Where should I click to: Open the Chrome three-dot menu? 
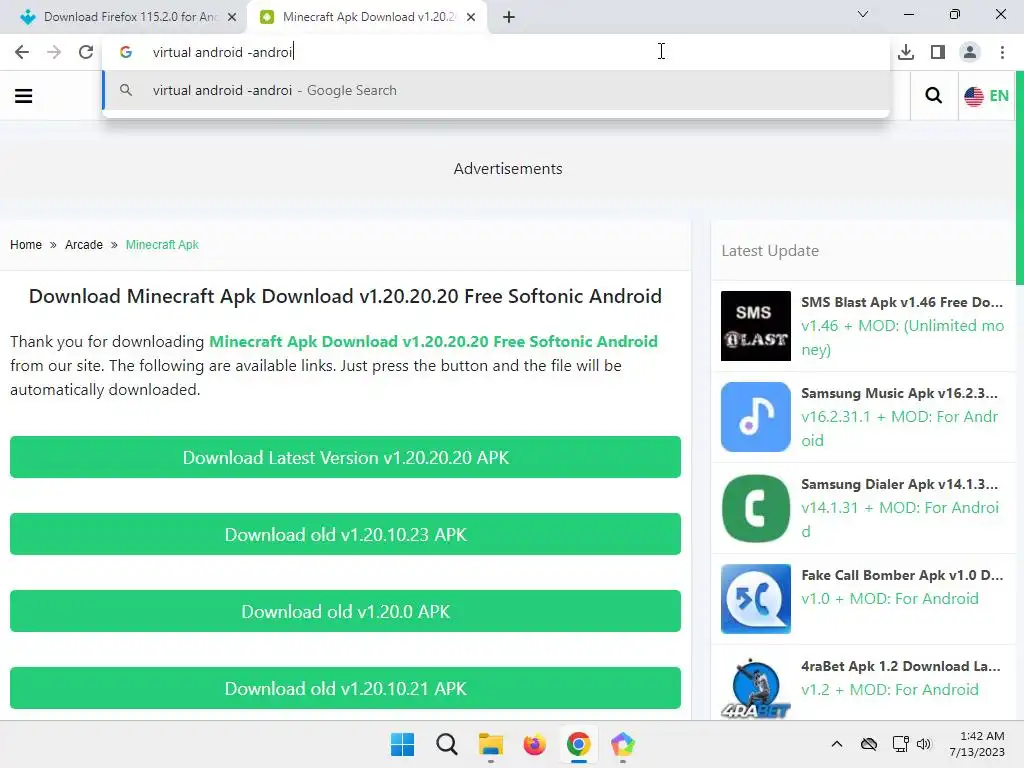click(1002, 52)
